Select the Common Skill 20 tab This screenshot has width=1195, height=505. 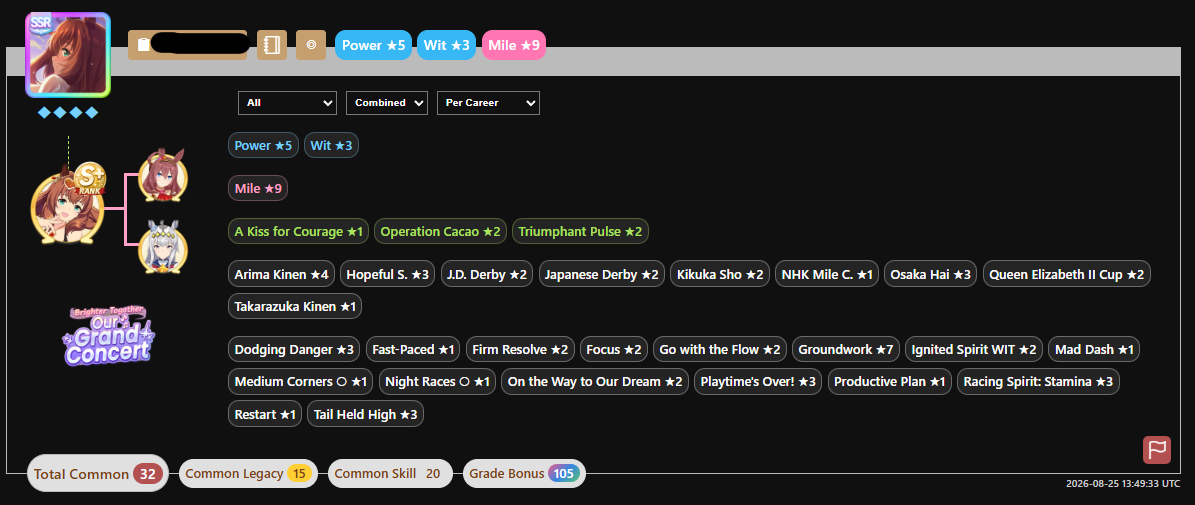pyautogui.click(x=390, y=474)
